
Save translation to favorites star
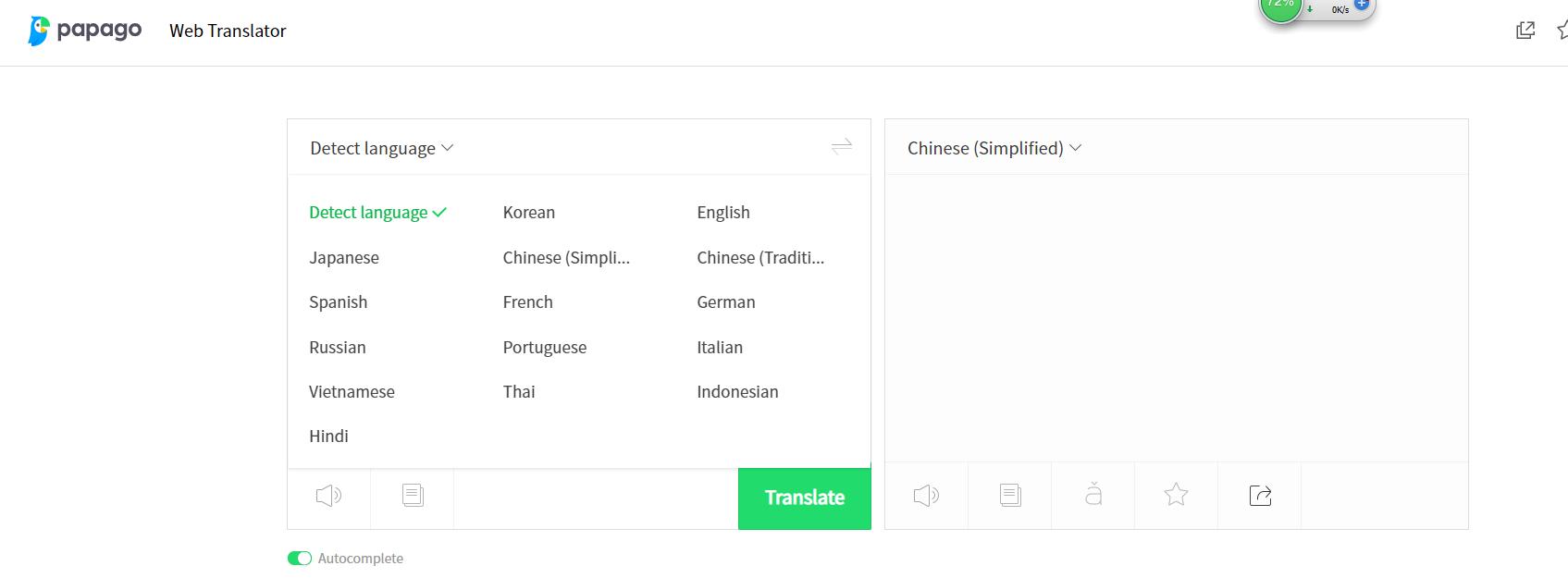click(1176, 496)
